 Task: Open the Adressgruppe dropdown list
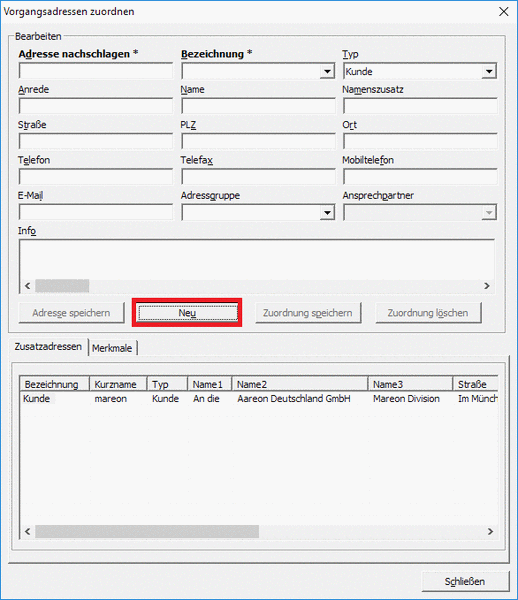[327, 212]
